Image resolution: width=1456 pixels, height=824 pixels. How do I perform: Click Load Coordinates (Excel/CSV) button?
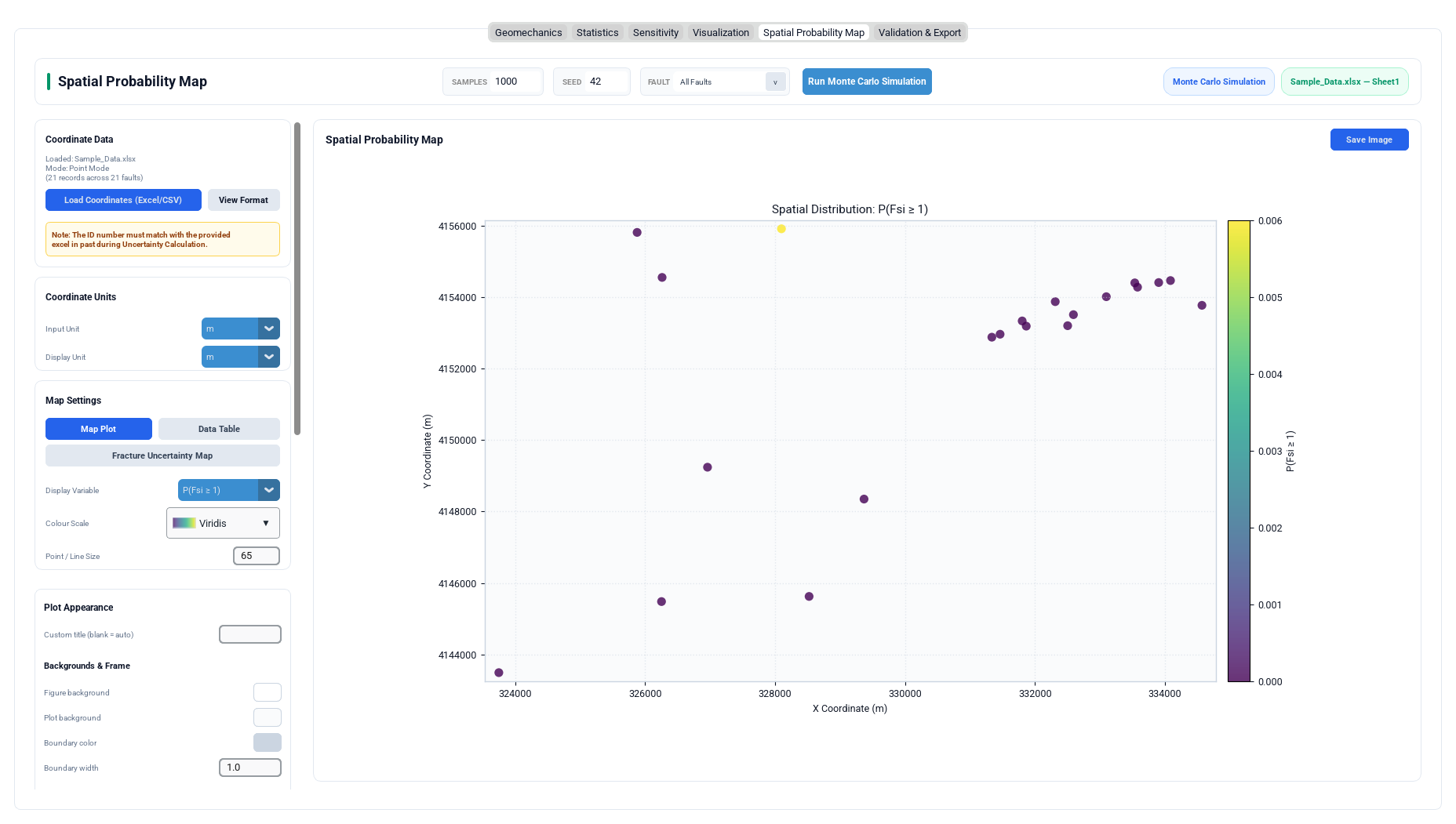123,200
